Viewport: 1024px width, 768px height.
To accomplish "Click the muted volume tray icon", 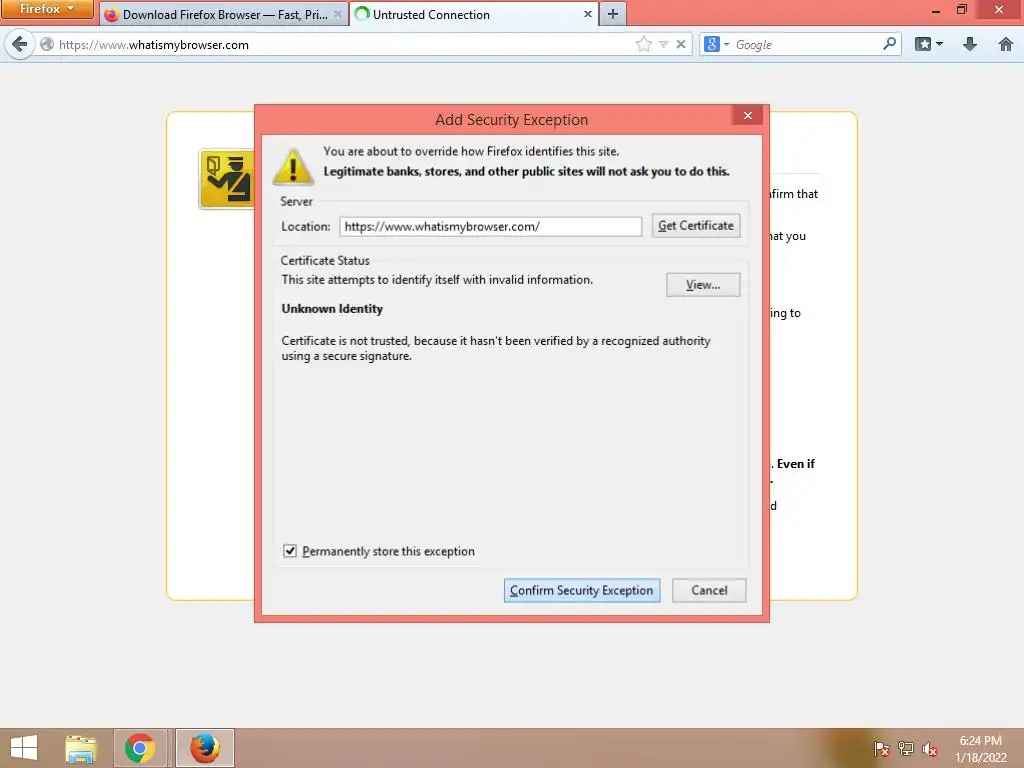I will point(930,748).
